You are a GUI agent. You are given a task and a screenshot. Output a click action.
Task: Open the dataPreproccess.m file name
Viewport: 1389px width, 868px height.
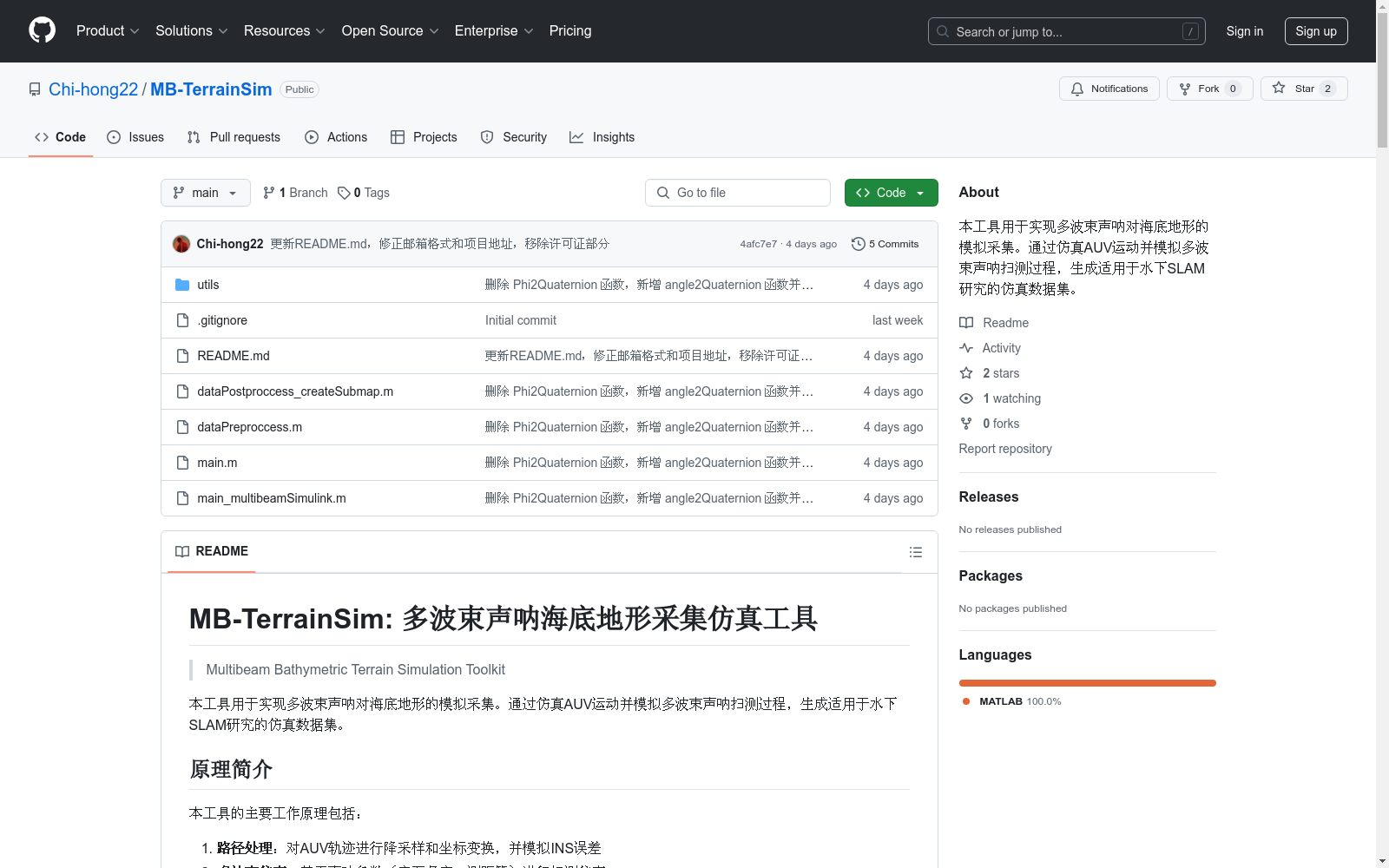pos(250,427)
